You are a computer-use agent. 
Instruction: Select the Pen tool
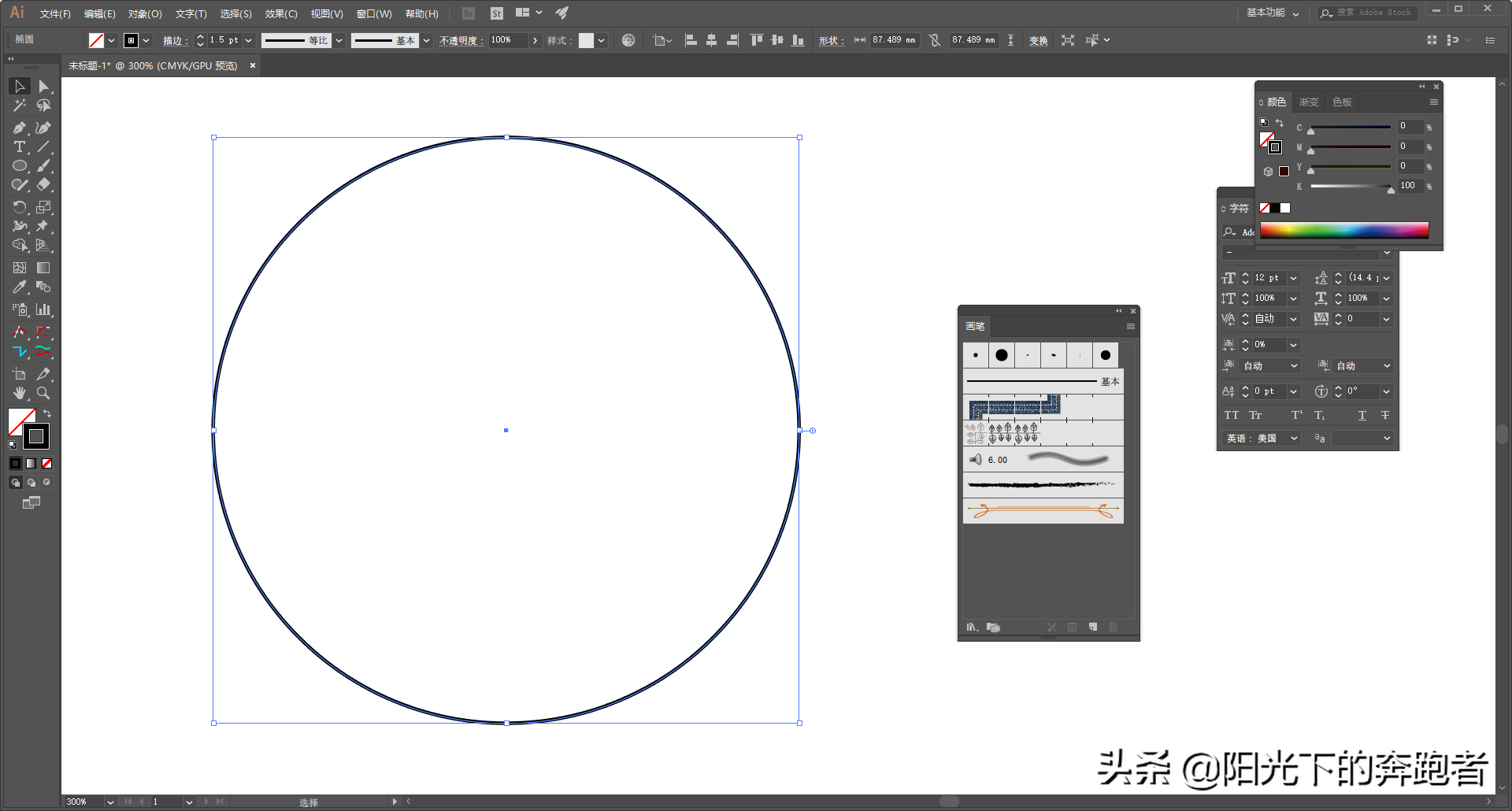[20, 128]
